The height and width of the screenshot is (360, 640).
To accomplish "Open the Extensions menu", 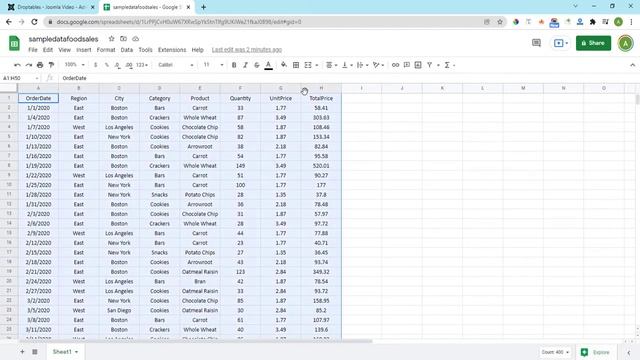I will pyautogui.click(x=172, y=50).
